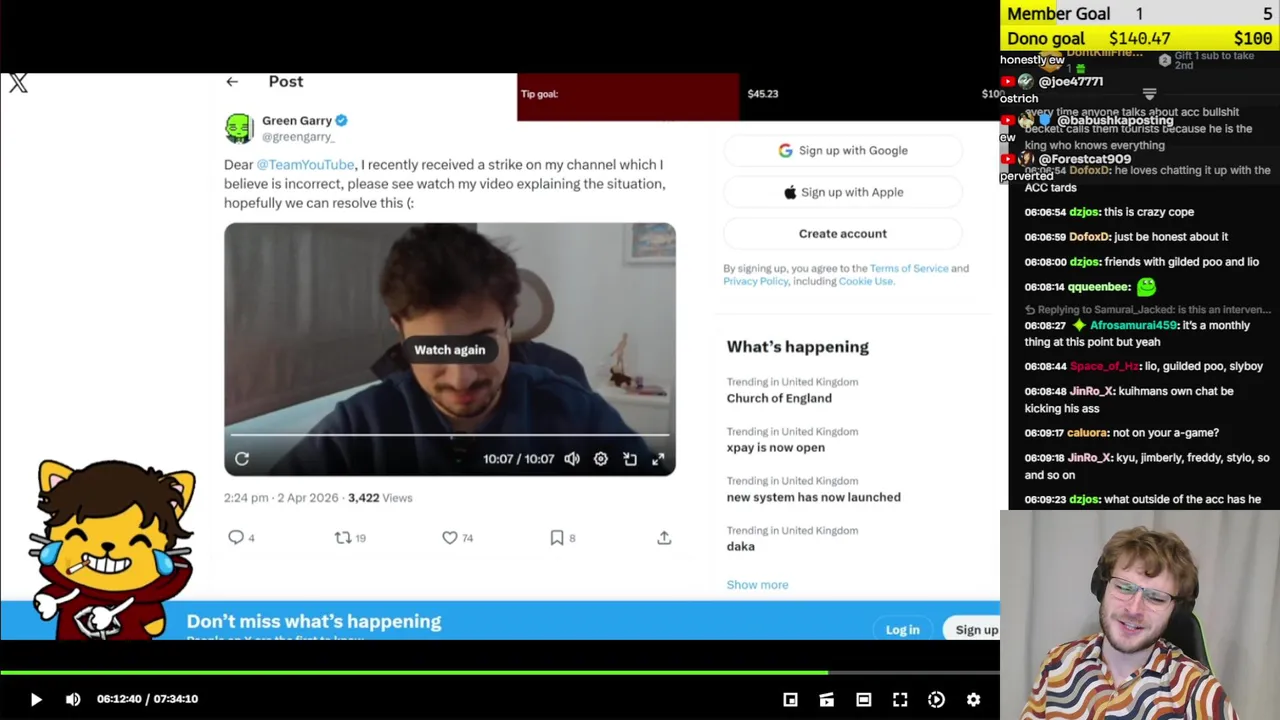Viewport: 1280px width, 720px height.
Task: Click the Gift 1 sub to take 2nd notice
Action: point(1207,60)
